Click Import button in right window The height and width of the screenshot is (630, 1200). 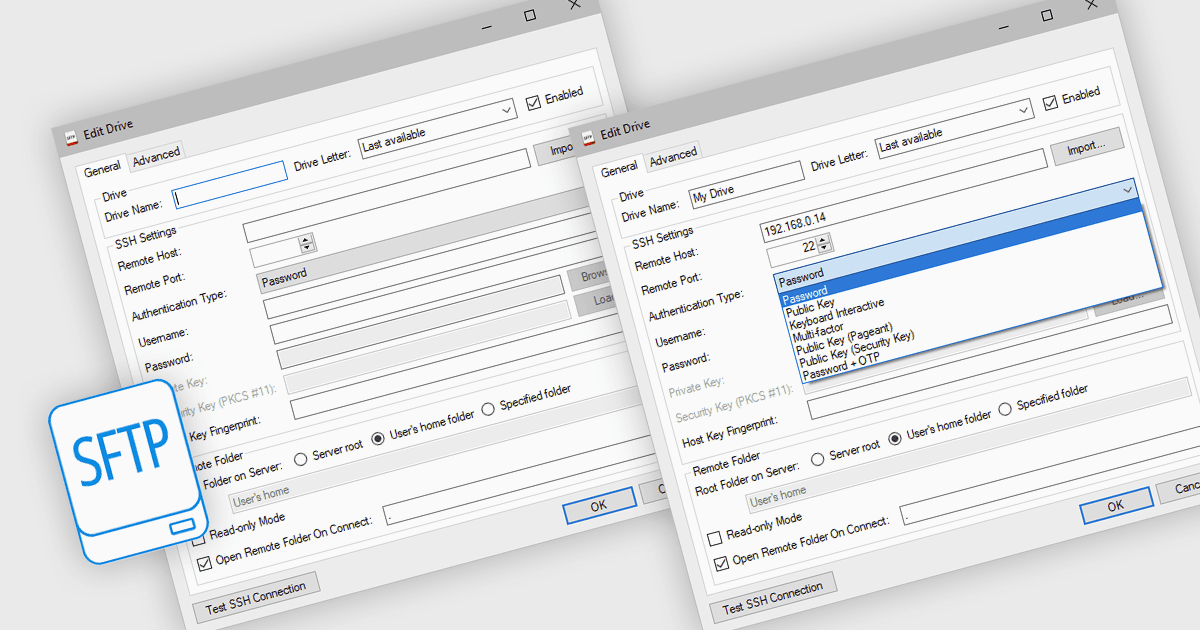point(1087,146)
